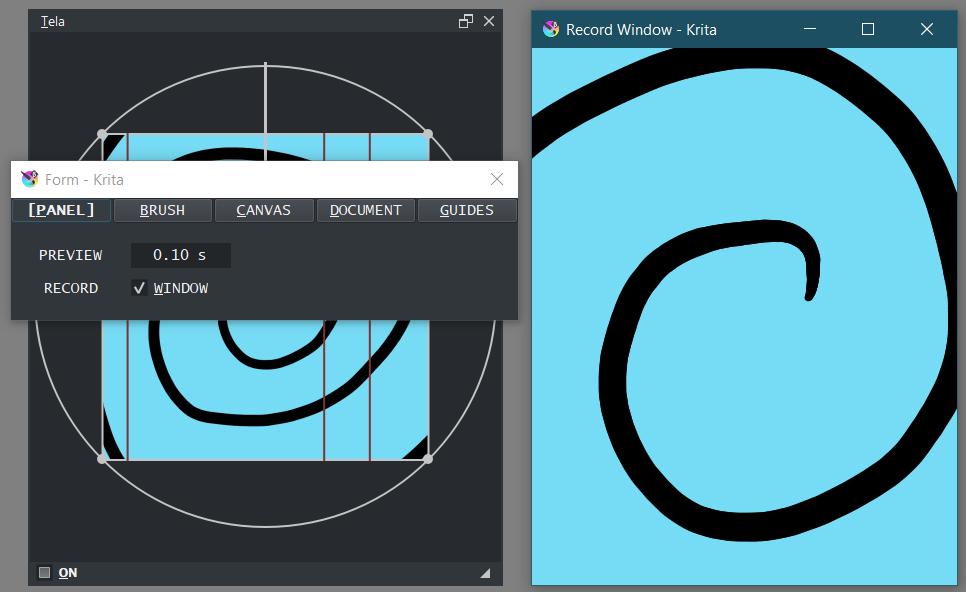
Task: Click the Tela docker title text
Action: tap(52, 22)
